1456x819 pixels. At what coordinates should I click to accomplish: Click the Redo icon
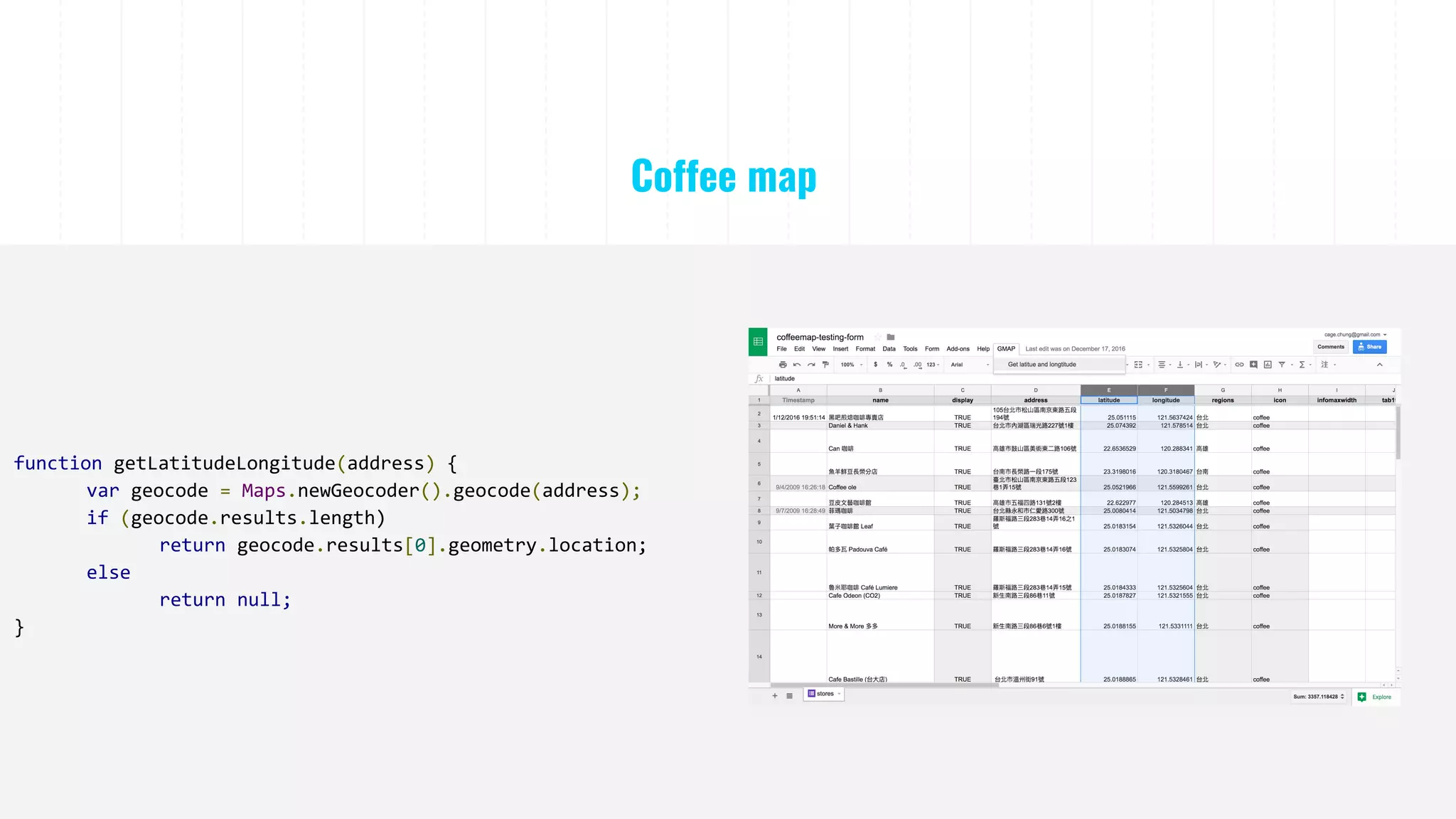point(811,365)
